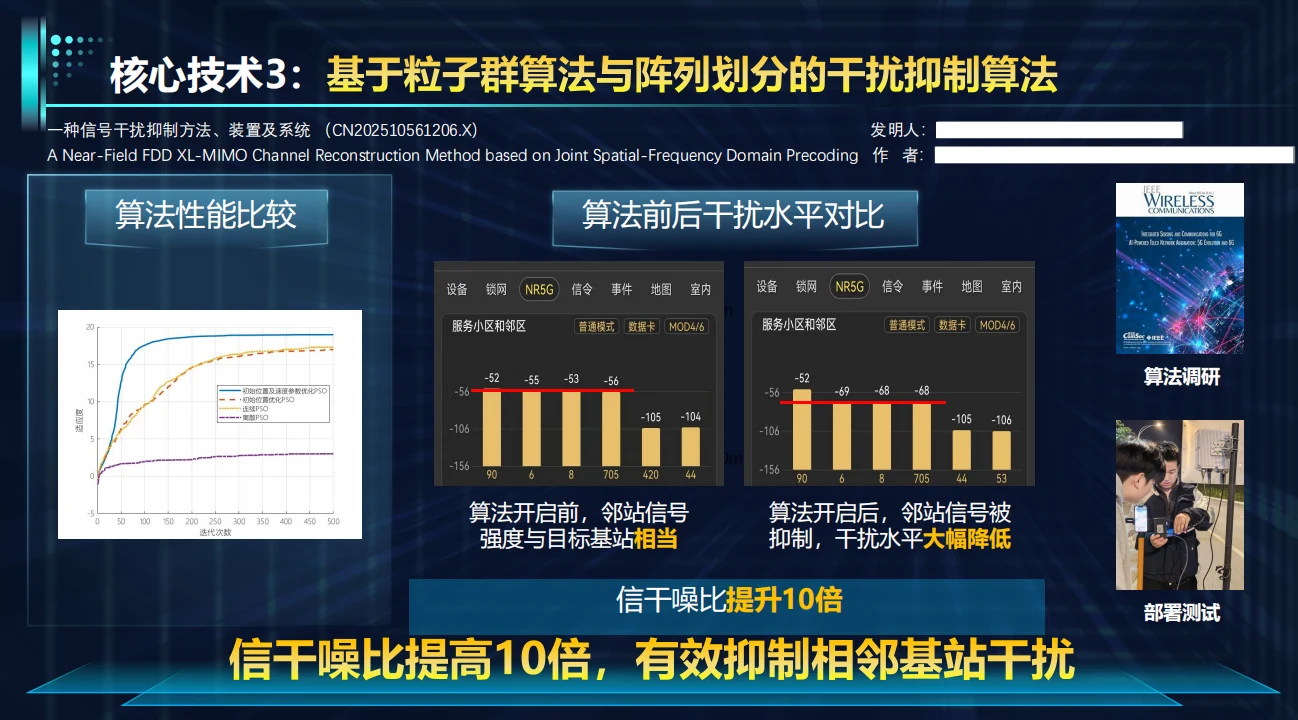The height and width of the screenshot is (720, 1298).
Task: Open the IEEE Wireless Communications cover thumbnail
Action: [x=1180, y=268]
